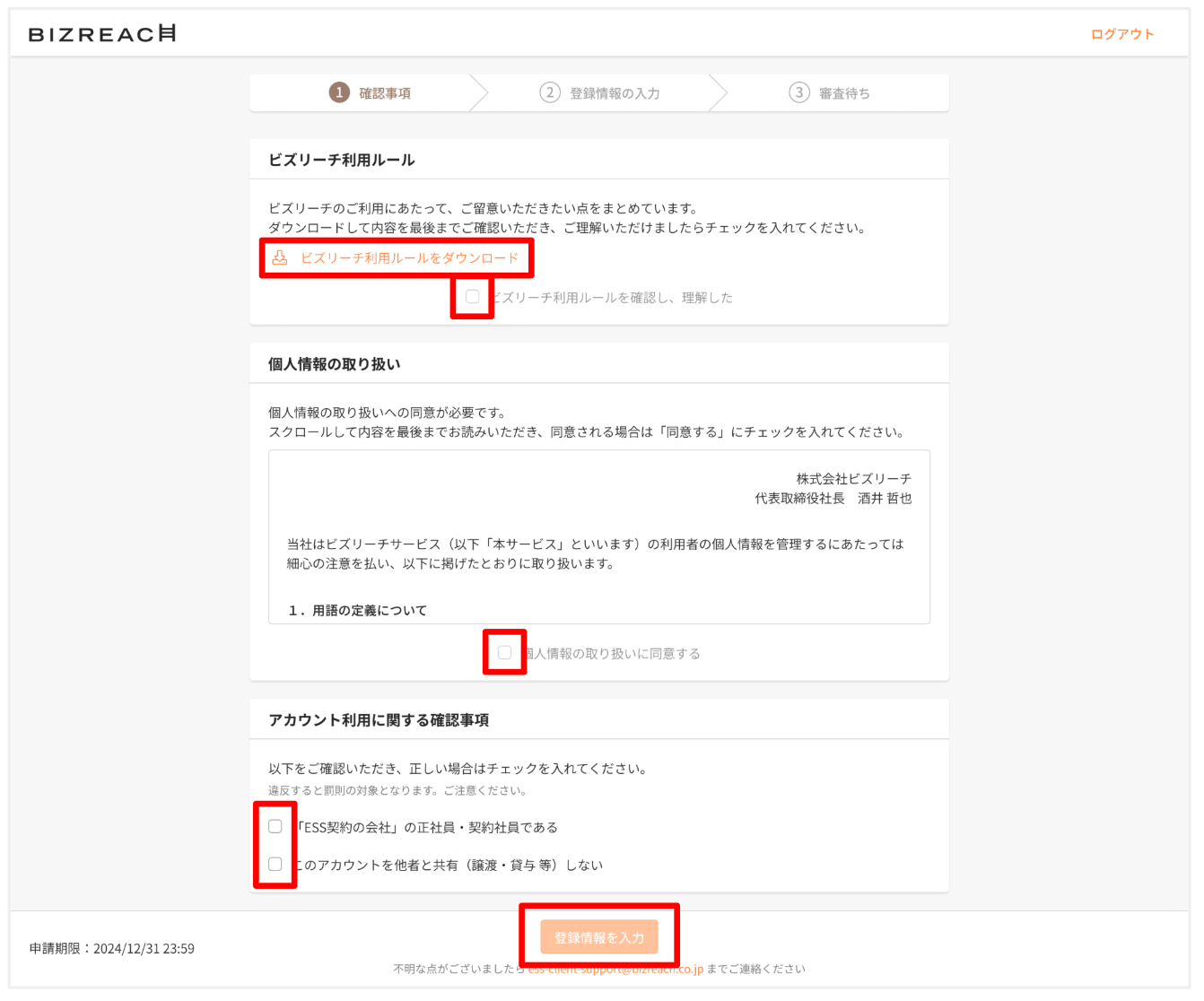
Task: Log out using the ログアウト link
Action: pyautogui.click(x=1121, y=34)
